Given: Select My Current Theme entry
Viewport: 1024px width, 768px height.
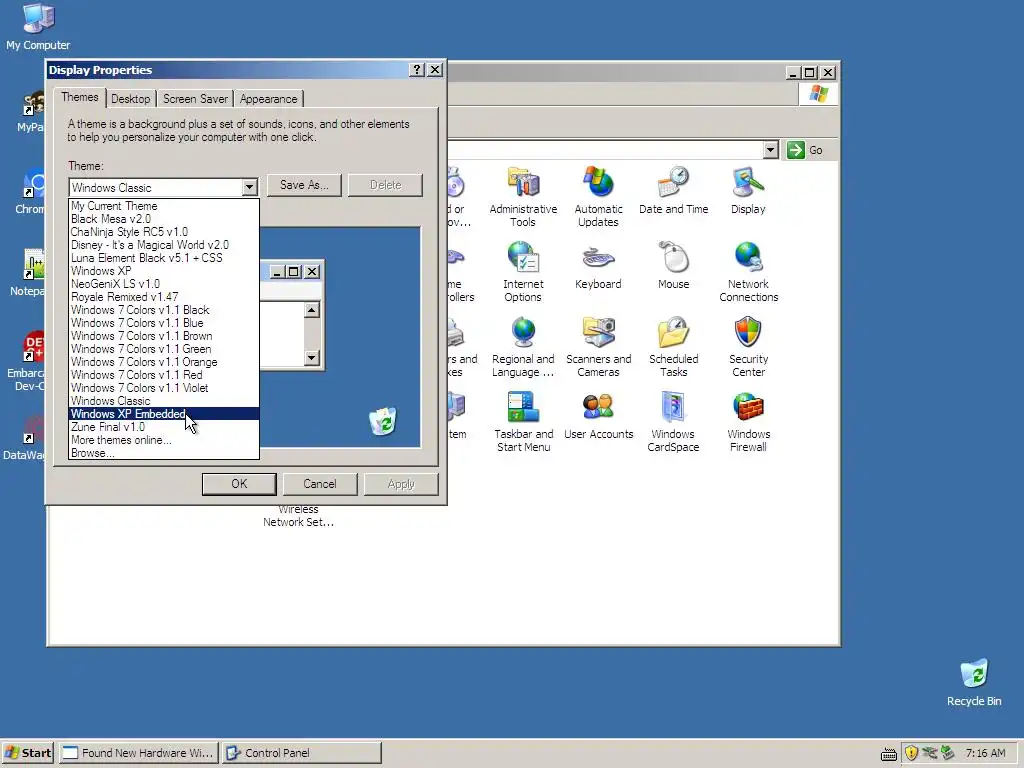Looking at the screenshot, I should point(164,206).
